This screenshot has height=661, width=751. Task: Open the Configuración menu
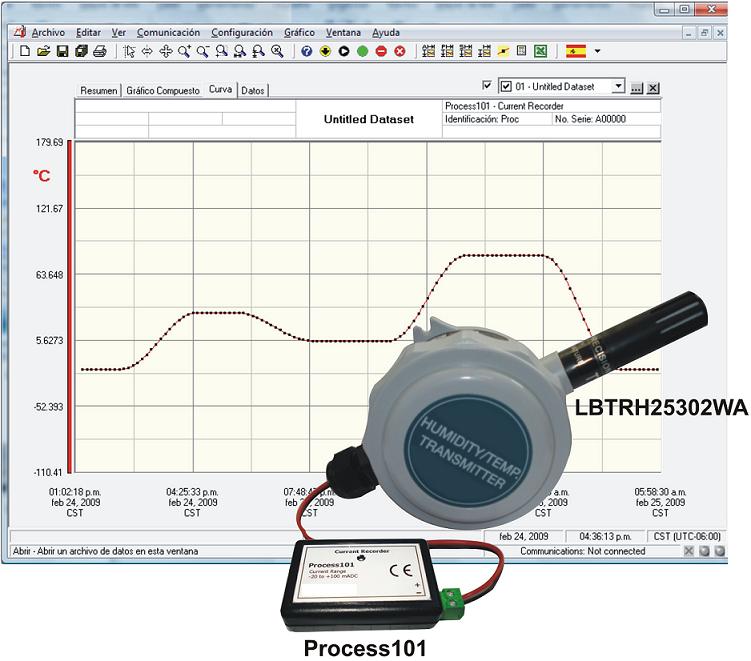pyautogui.click(x=242, y=33)
